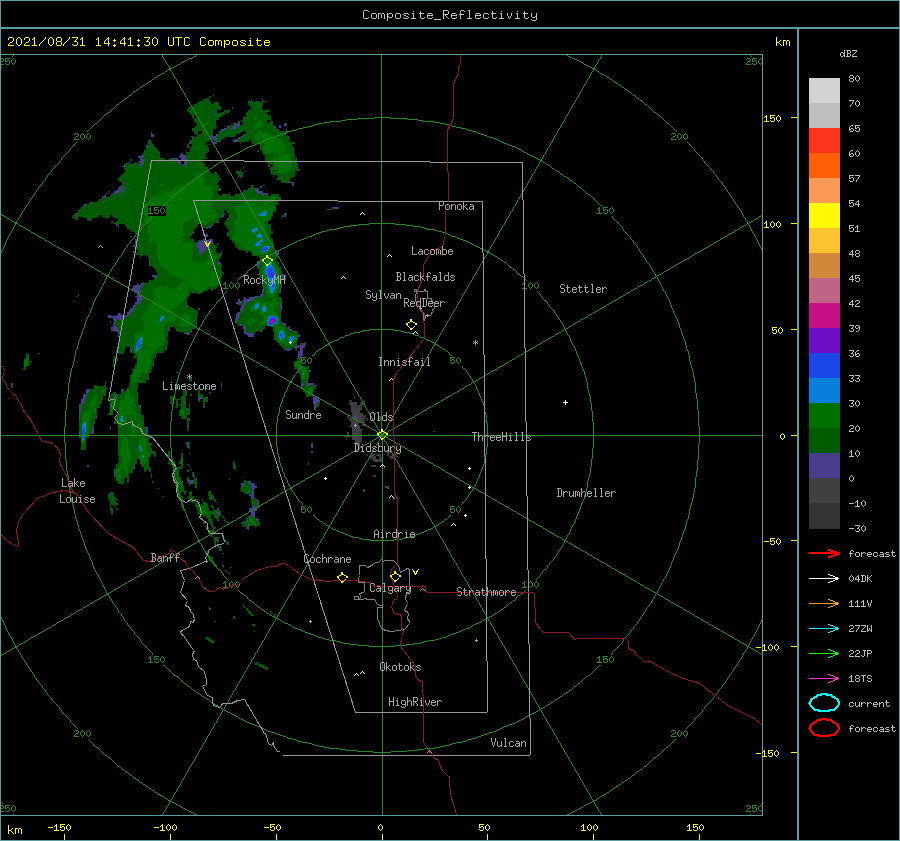Screen dimensions: 900x841
Task: Click the Calgary city label
Action: click(x=390, y=588)
